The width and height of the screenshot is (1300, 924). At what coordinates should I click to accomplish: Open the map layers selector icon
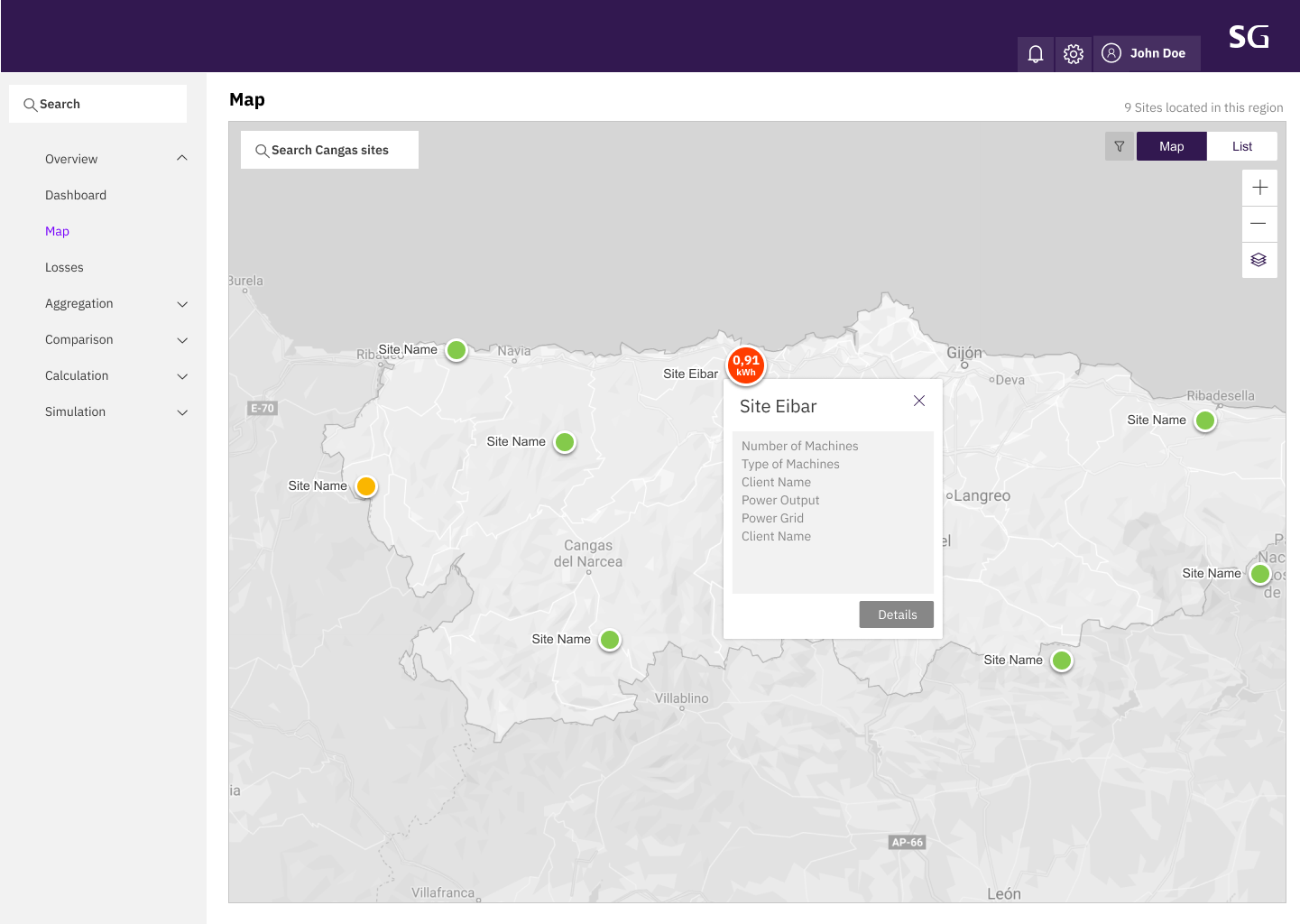[x=1259, y=260]
